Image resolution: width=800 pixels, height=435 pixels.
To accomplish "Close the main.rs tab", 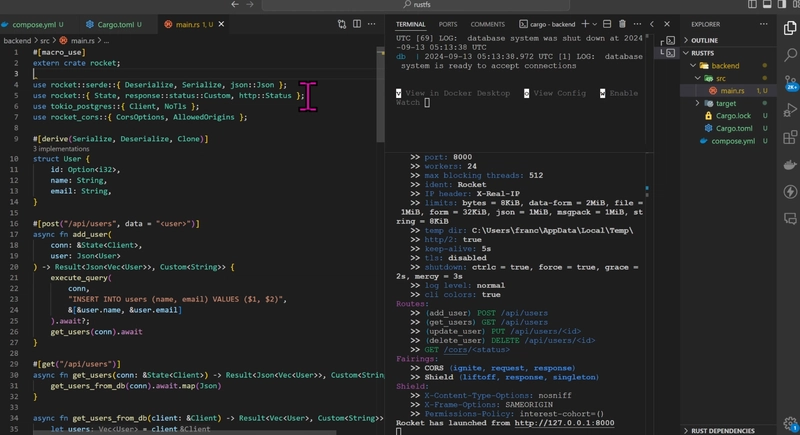I will pyautogui.click(x=221, y=24).
